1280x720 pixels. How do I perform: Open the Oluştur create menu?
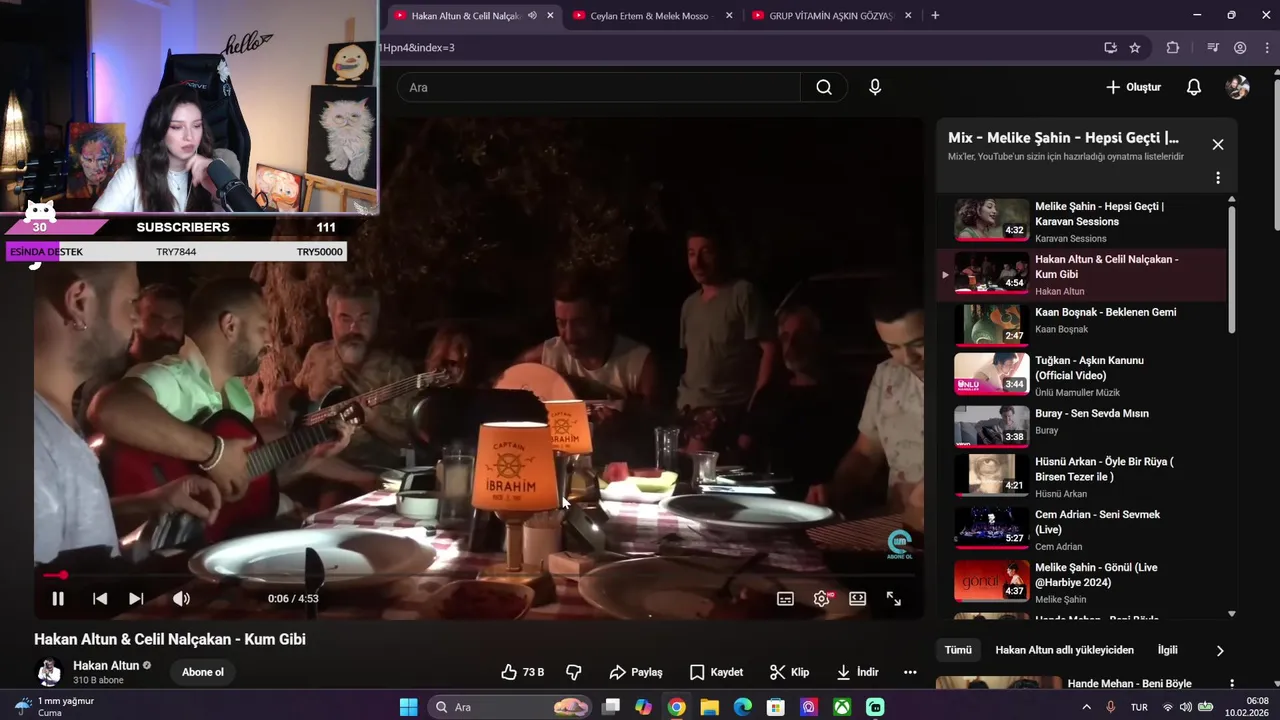pyautogui.click(x=1134, y=87)
